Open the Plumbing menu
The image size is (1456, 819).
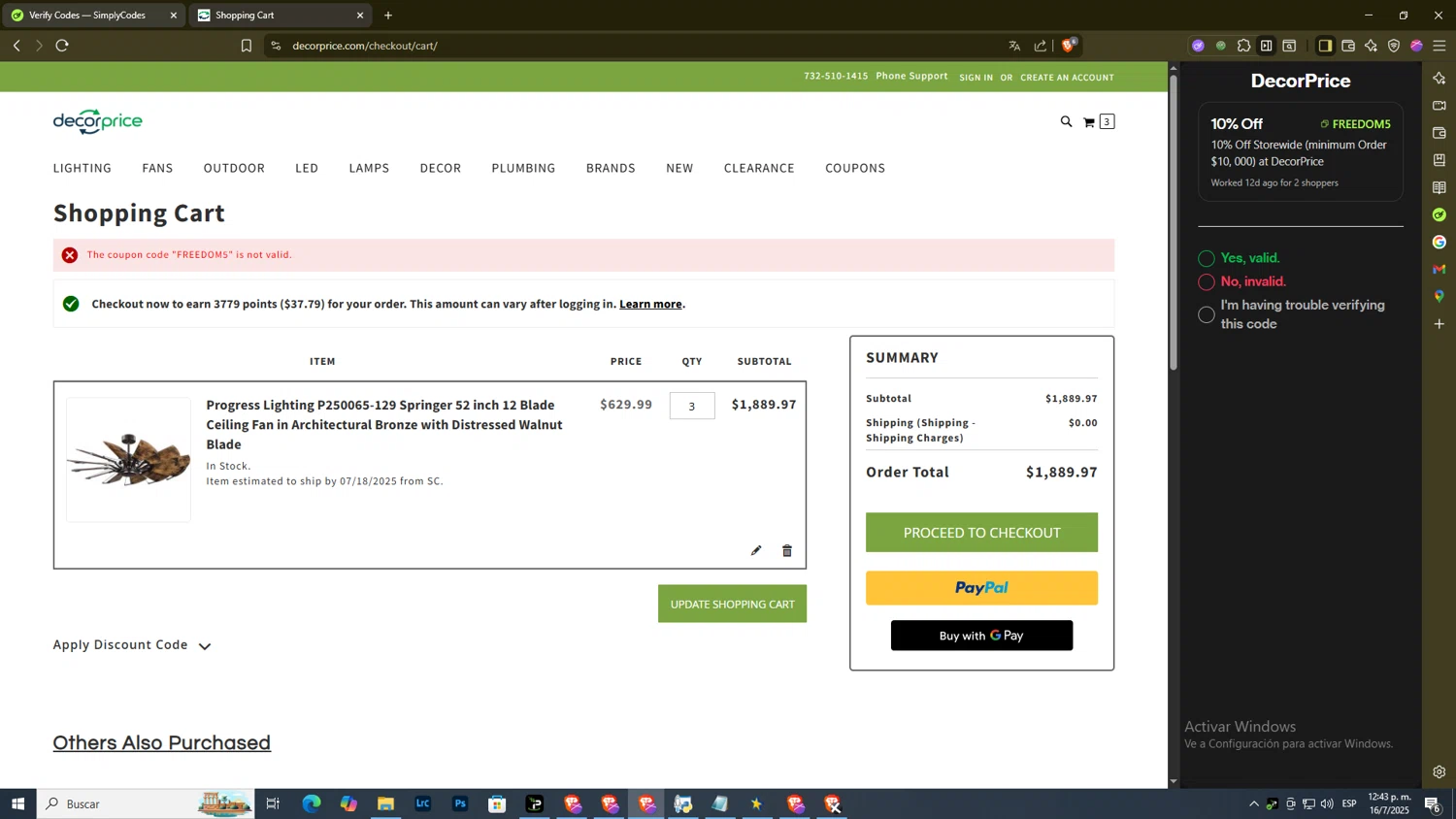(523, 168)
